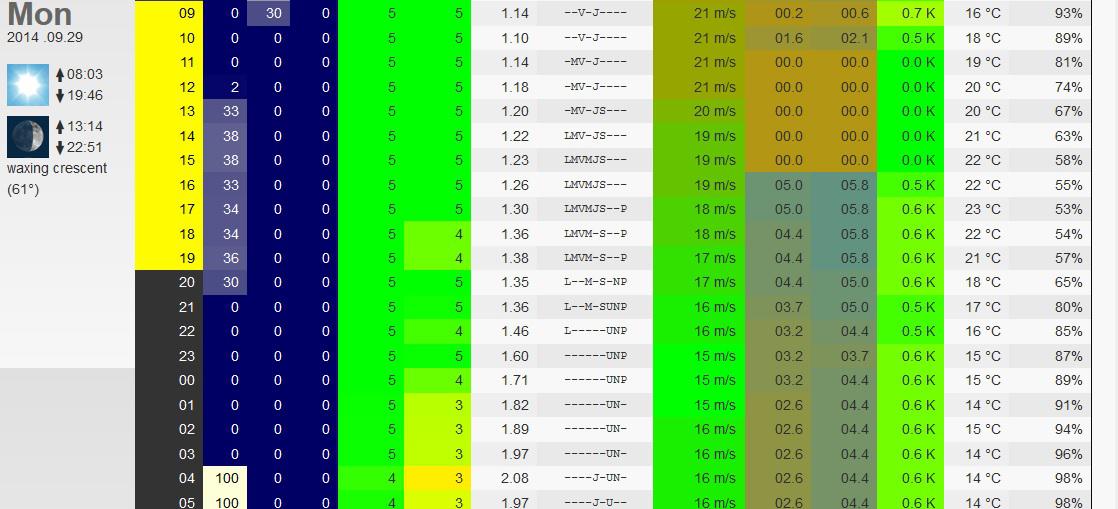Click the '(61°)' moon illumination value
This screenshot has height=509, width=1118.
point(23,190)
